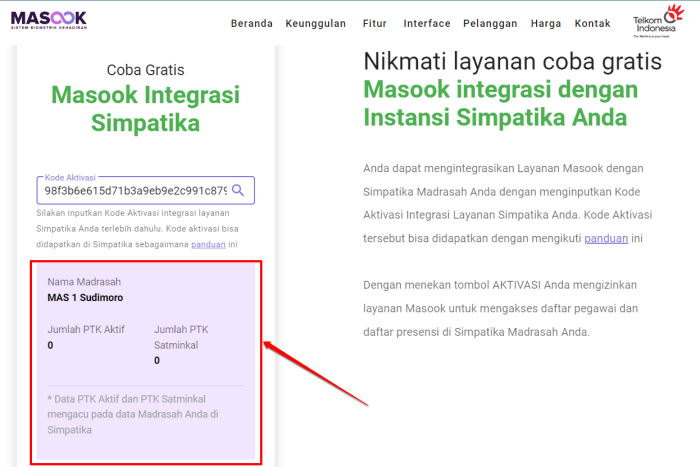
Task: Select the madrasah name MAS 1 Sudimoro
Action: click(85, 297)
